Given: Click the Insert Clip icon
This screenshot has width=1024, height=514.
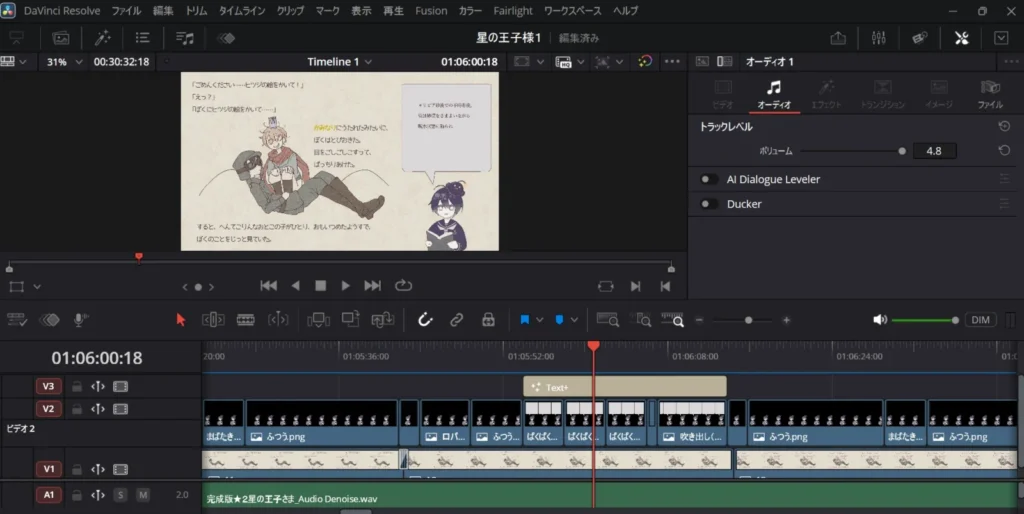Looking at the screenshot, I should [319, 319].
